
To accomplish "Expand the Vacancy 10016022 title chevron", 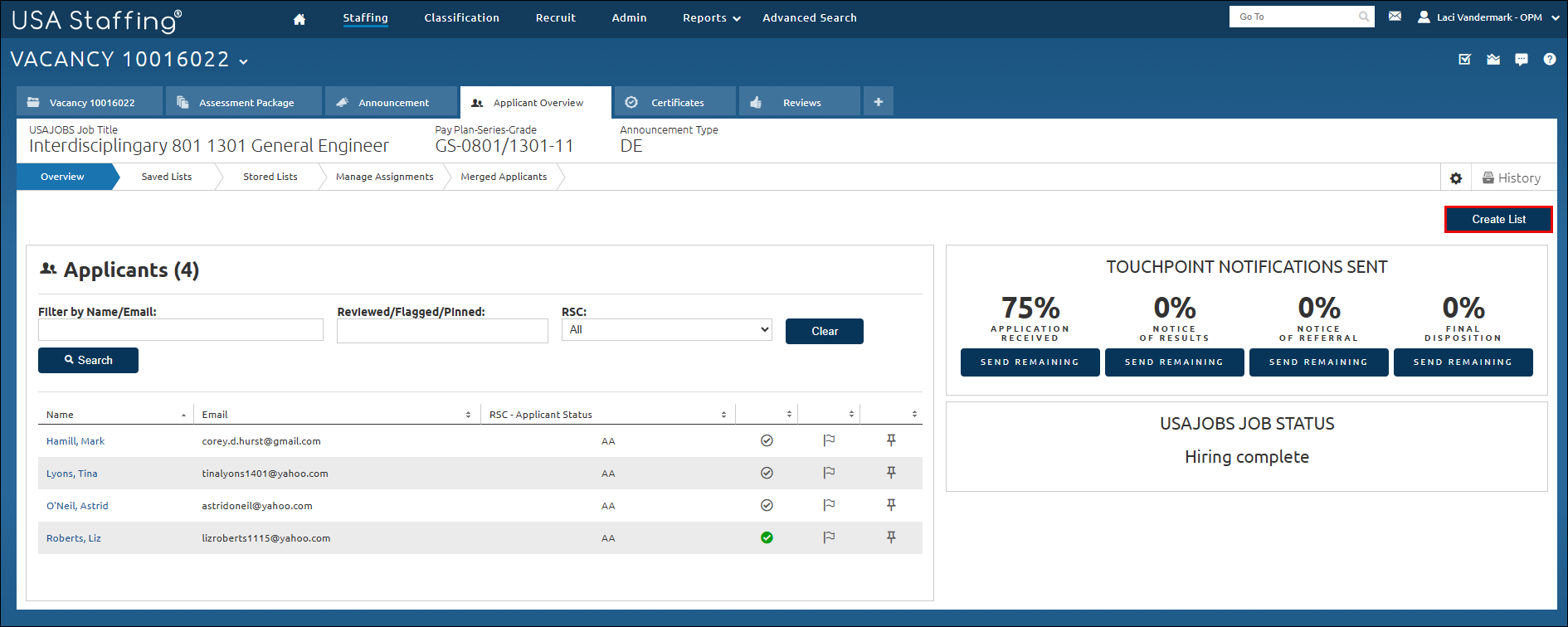I will 243,61.
